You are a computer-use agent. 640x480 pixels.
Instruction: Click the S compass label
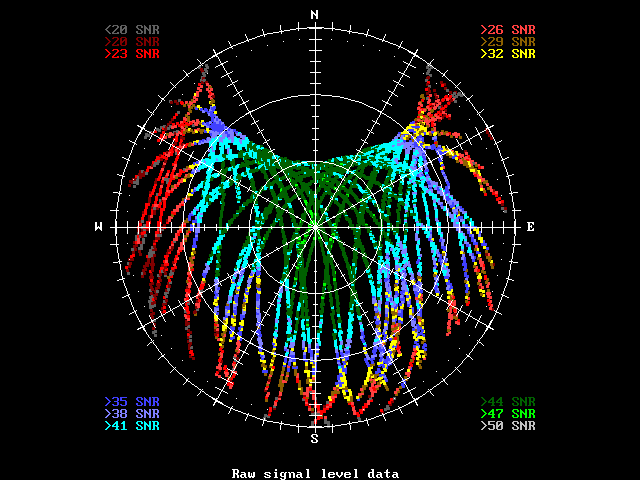point(314,439)
